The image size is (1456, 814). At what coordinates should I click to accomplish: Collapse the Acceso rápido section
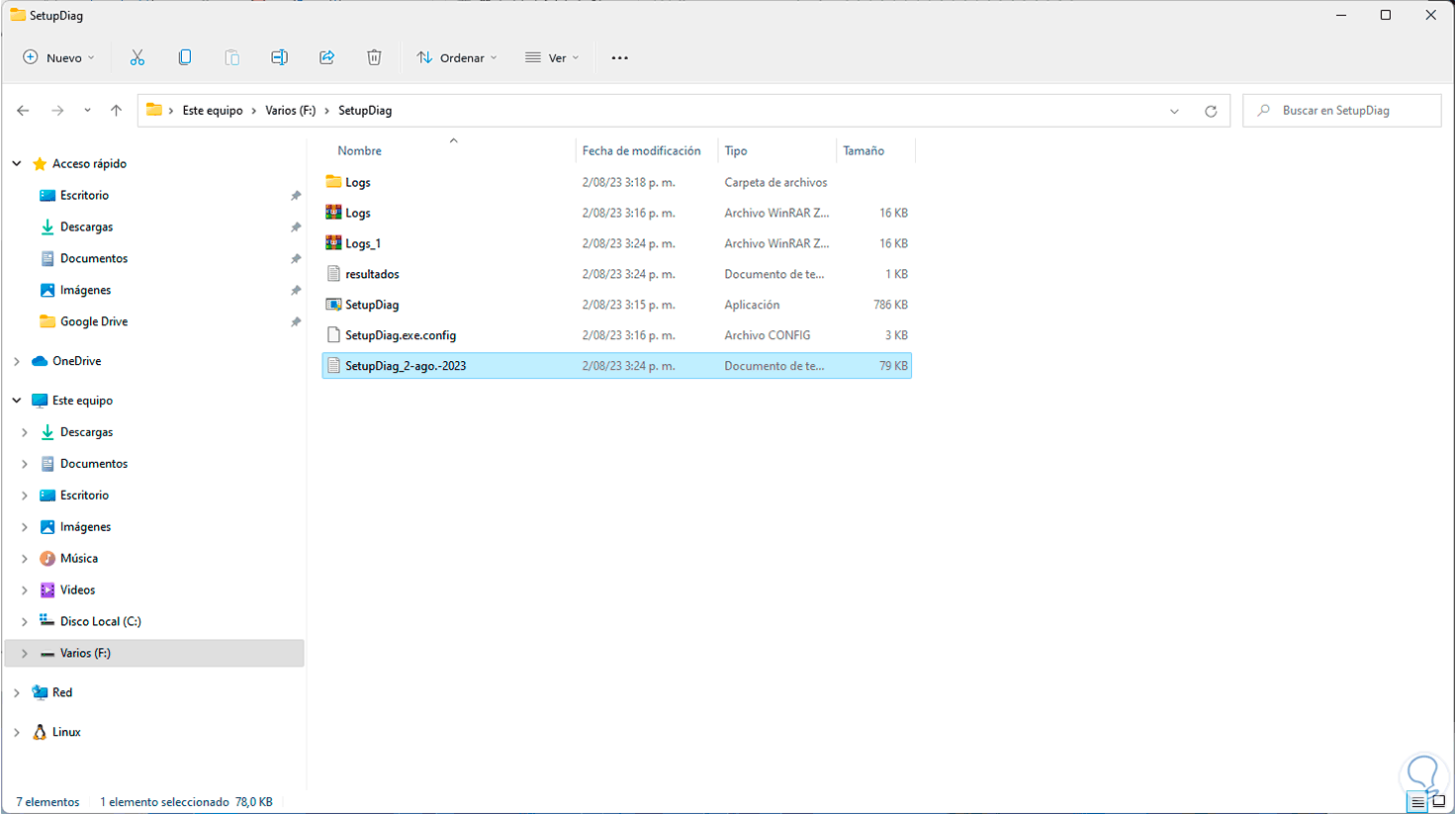17,163
